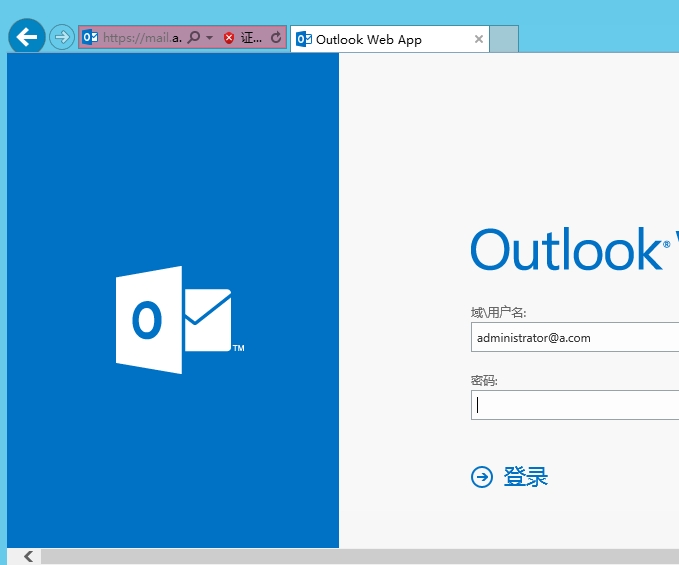Click the username field with administrator@a.com
Image resolution: width=679 pixels, height=565 pixels.
(x=575, y=337)
